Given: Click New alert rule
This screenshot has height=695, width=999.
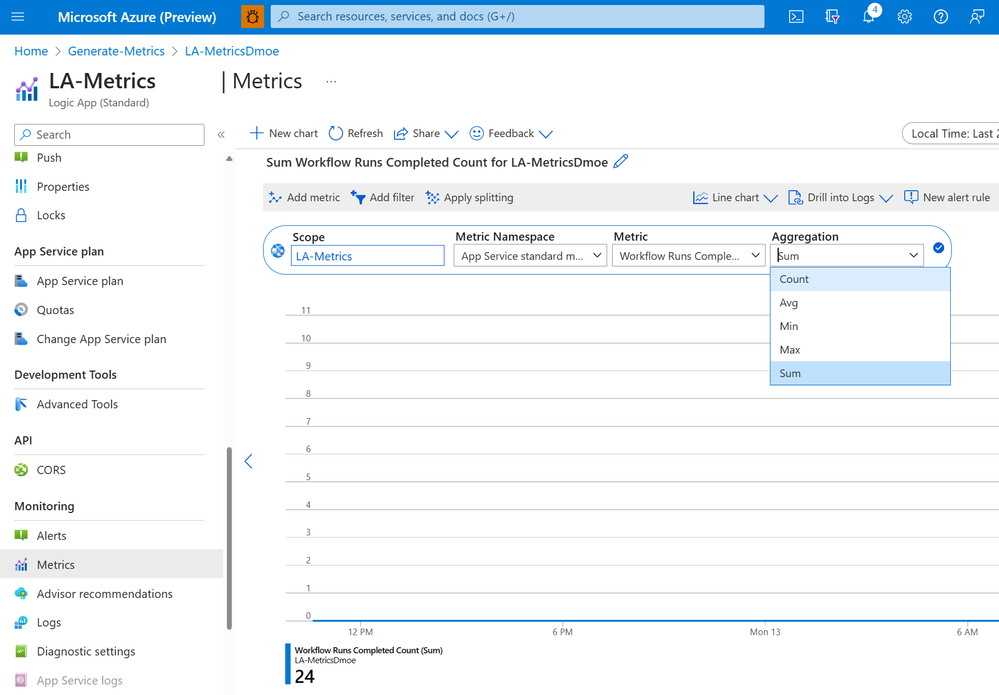Looking at the screenshot, I should click(x=947, y=197).
